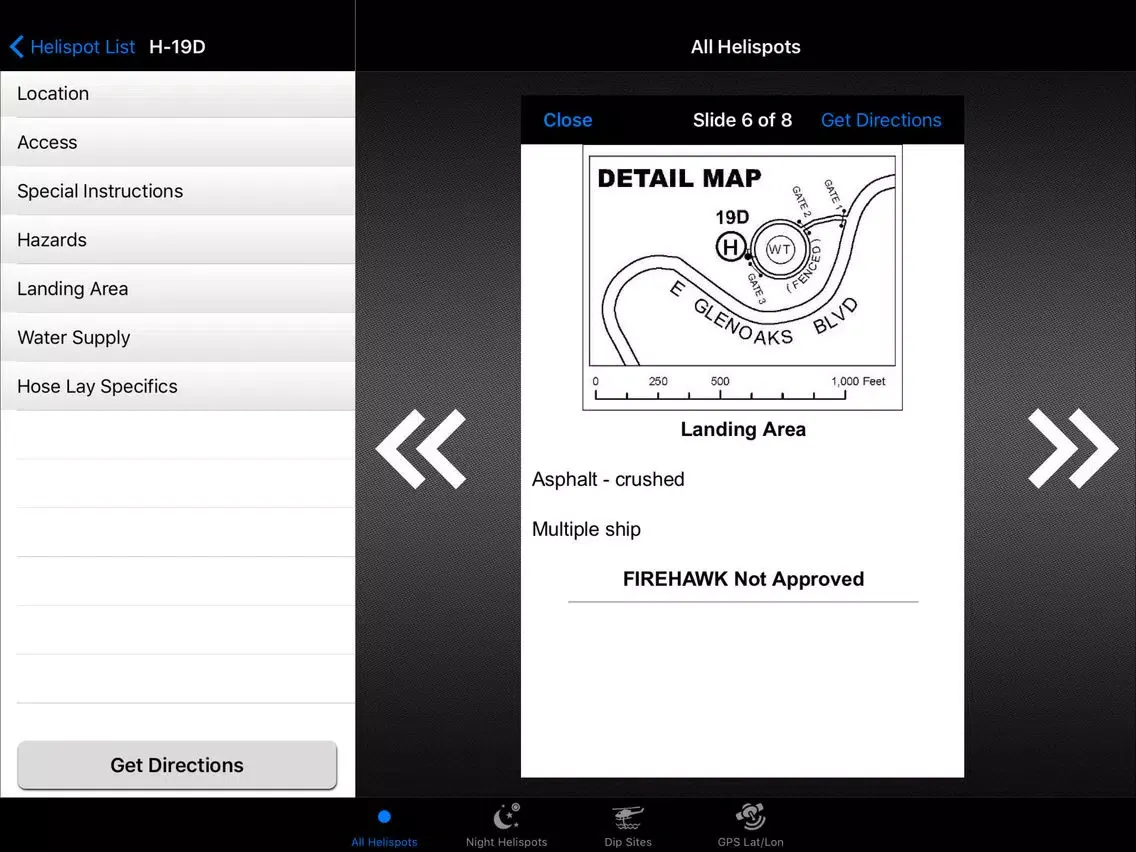Viewport: 1136px width, 852px height.
Task: Click the H helipad symbol on map
Action: (730, 247)
